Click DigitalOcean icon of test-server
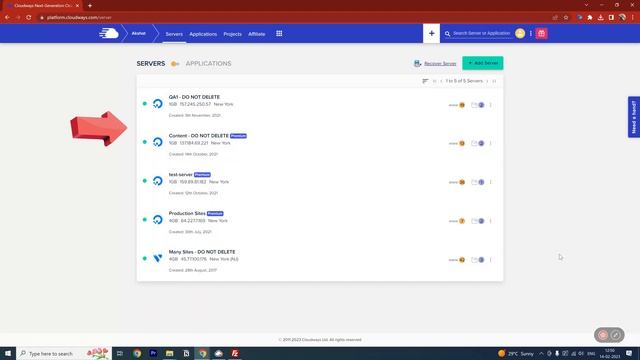 tap(158, 181)
